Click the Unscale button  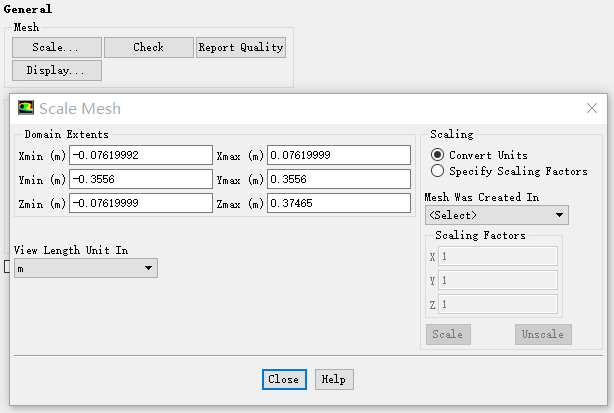click(x=543, y=334)
